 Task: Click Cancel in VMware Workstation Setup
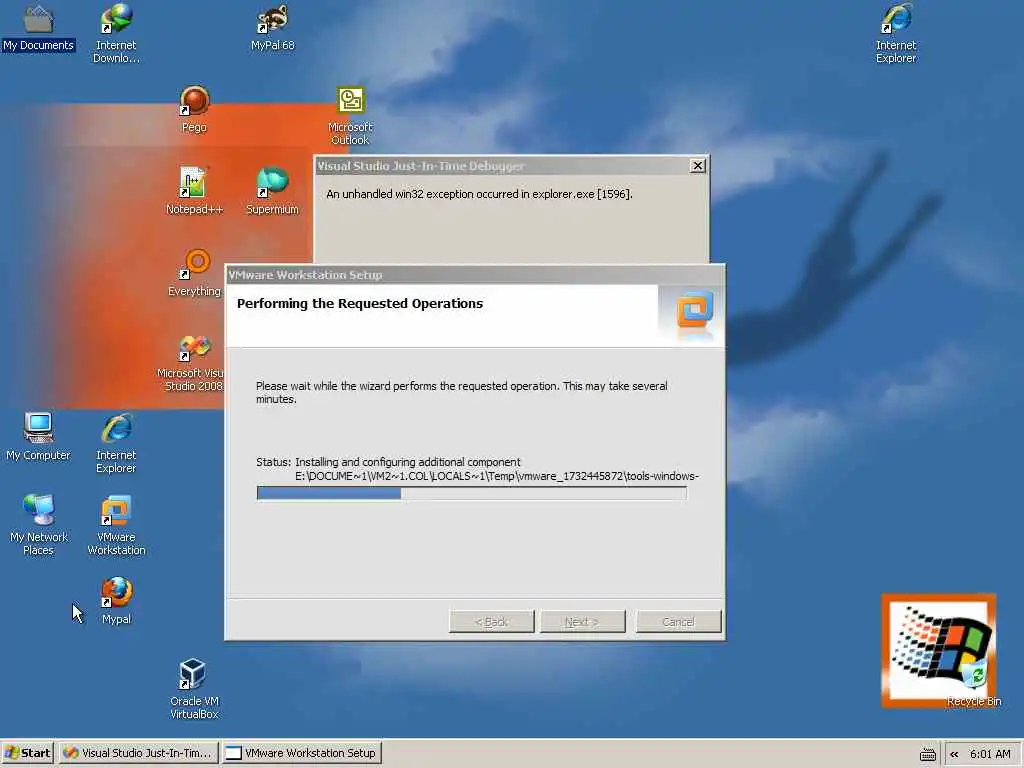[679, 622]
